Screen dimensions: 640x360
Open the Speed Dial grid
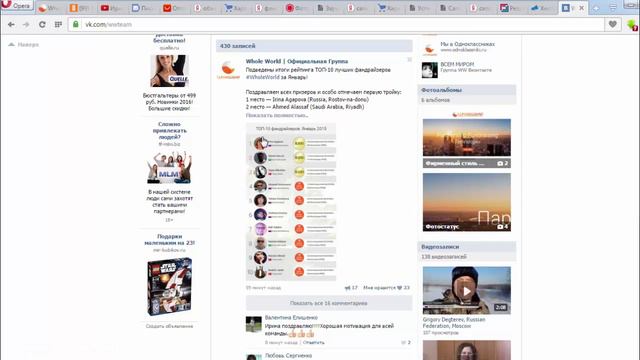pos(58,24)
